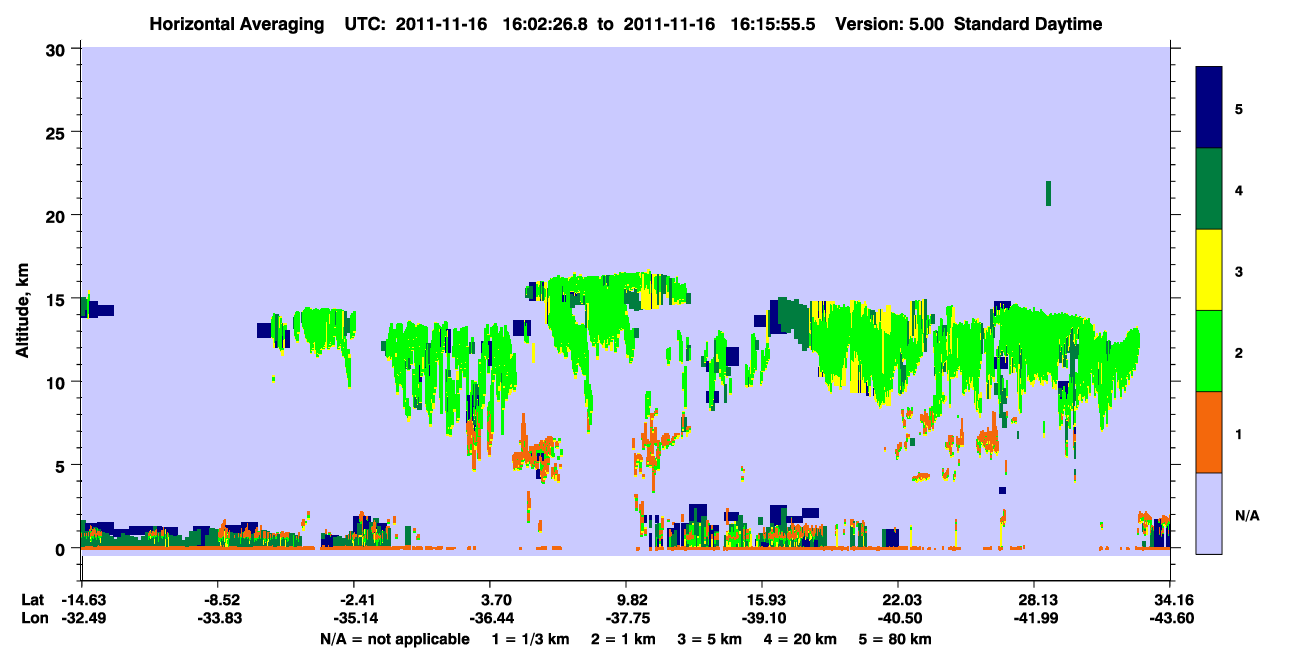Click the y-axis tick label 10

57,382
